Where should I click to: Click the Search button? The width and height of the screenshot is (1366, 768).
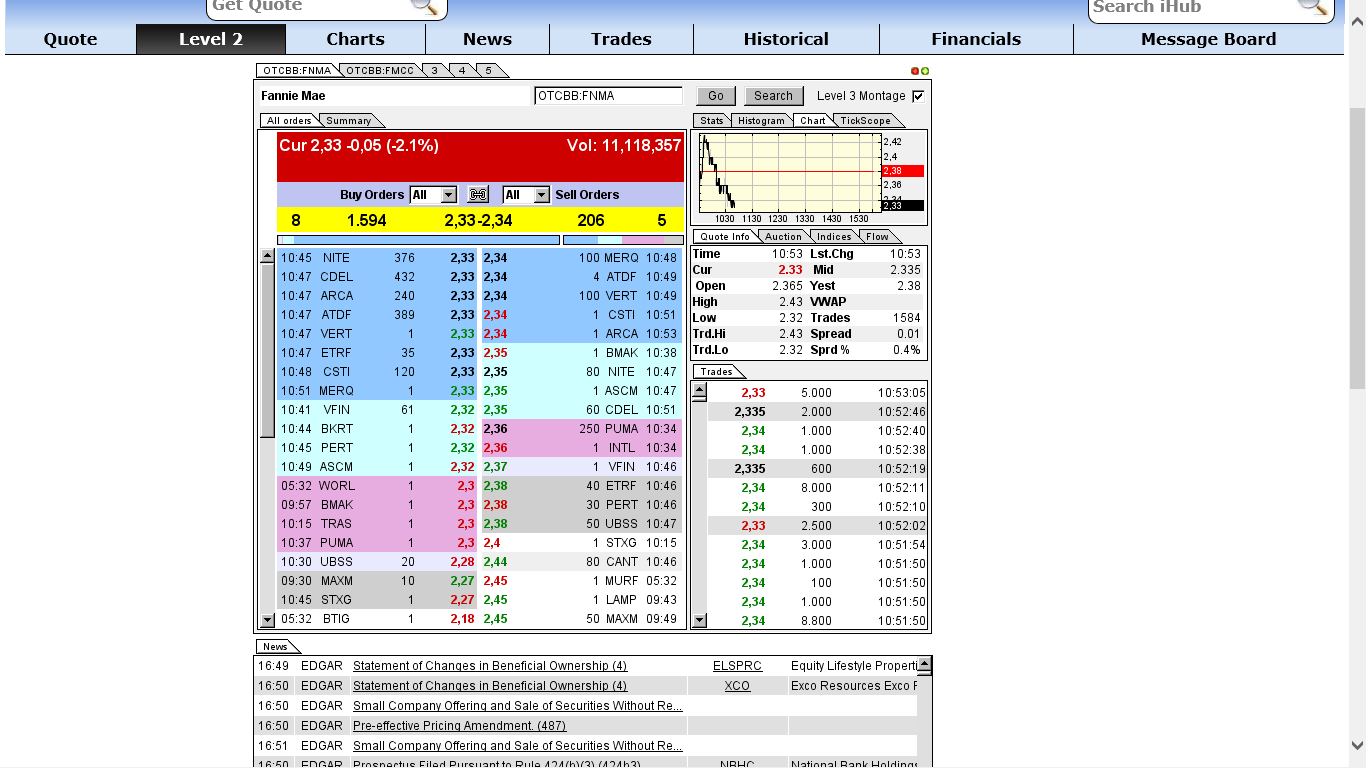pos(773,95)
